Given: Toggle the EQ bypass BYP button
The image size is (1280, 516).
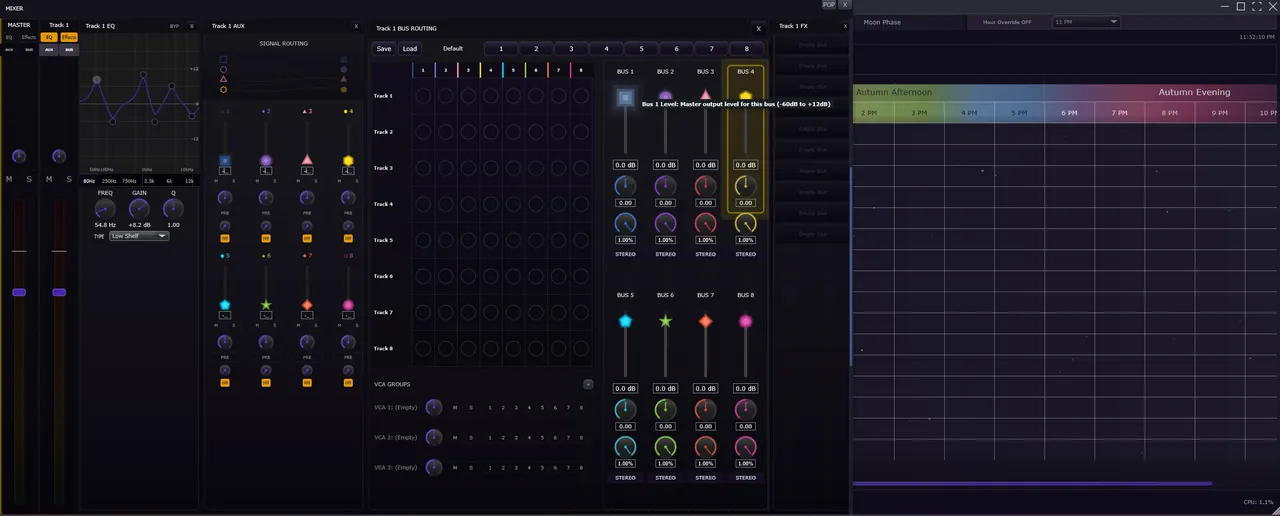Looking at the screenshot, I should tap(174, 26).
